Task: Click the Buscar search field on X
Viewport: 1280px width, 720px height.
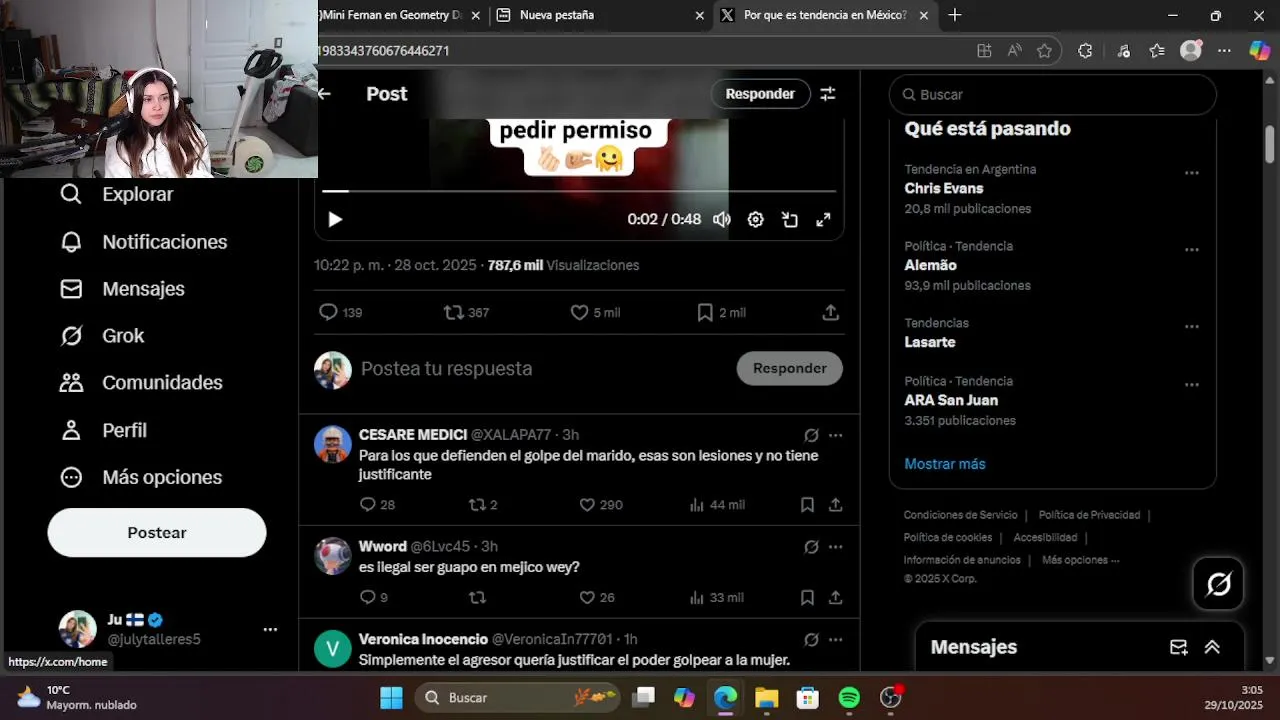Action: 1052,94
